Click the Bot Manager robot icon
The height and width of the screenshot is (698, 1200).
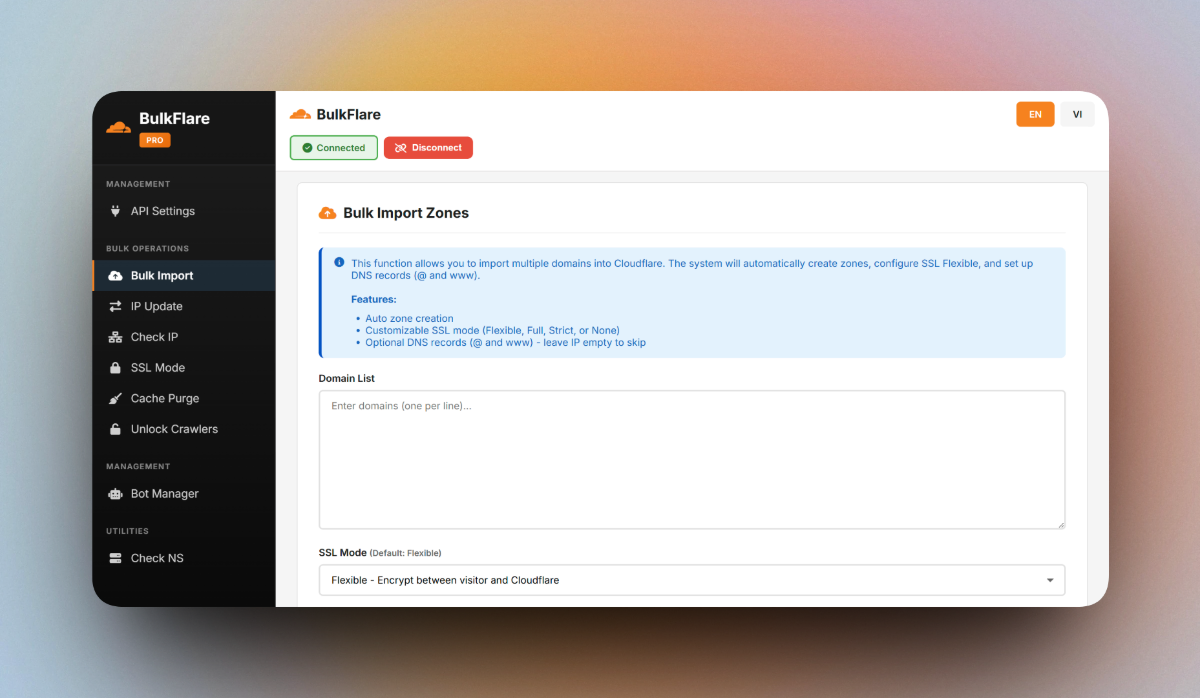(115, 494)
